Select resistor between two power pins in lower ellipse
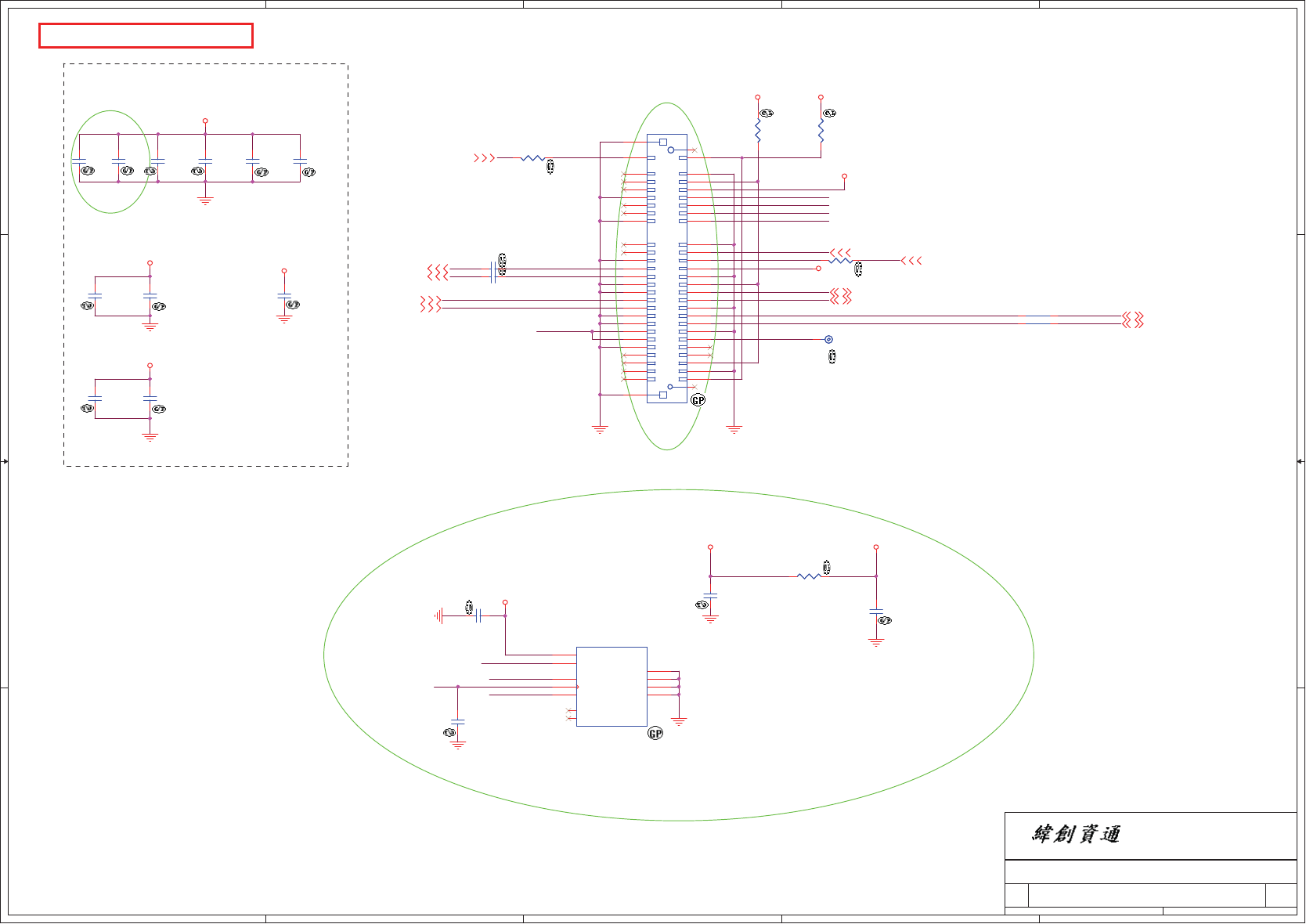 [x=809, y=576]
